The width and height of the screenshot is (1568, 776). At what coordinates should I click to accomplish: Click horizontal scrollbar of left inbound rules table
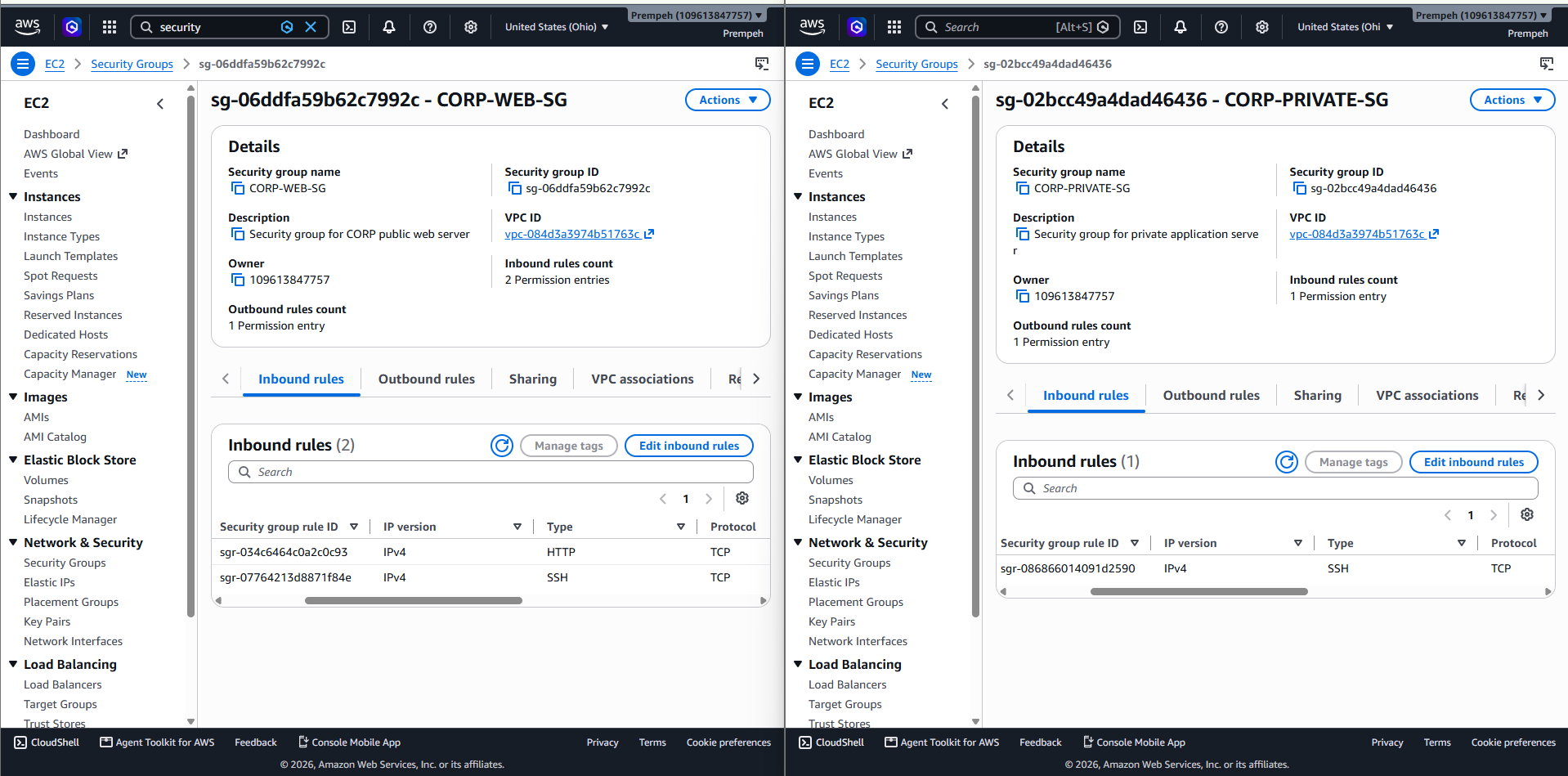pyautogui.click(x=414, y=601)
